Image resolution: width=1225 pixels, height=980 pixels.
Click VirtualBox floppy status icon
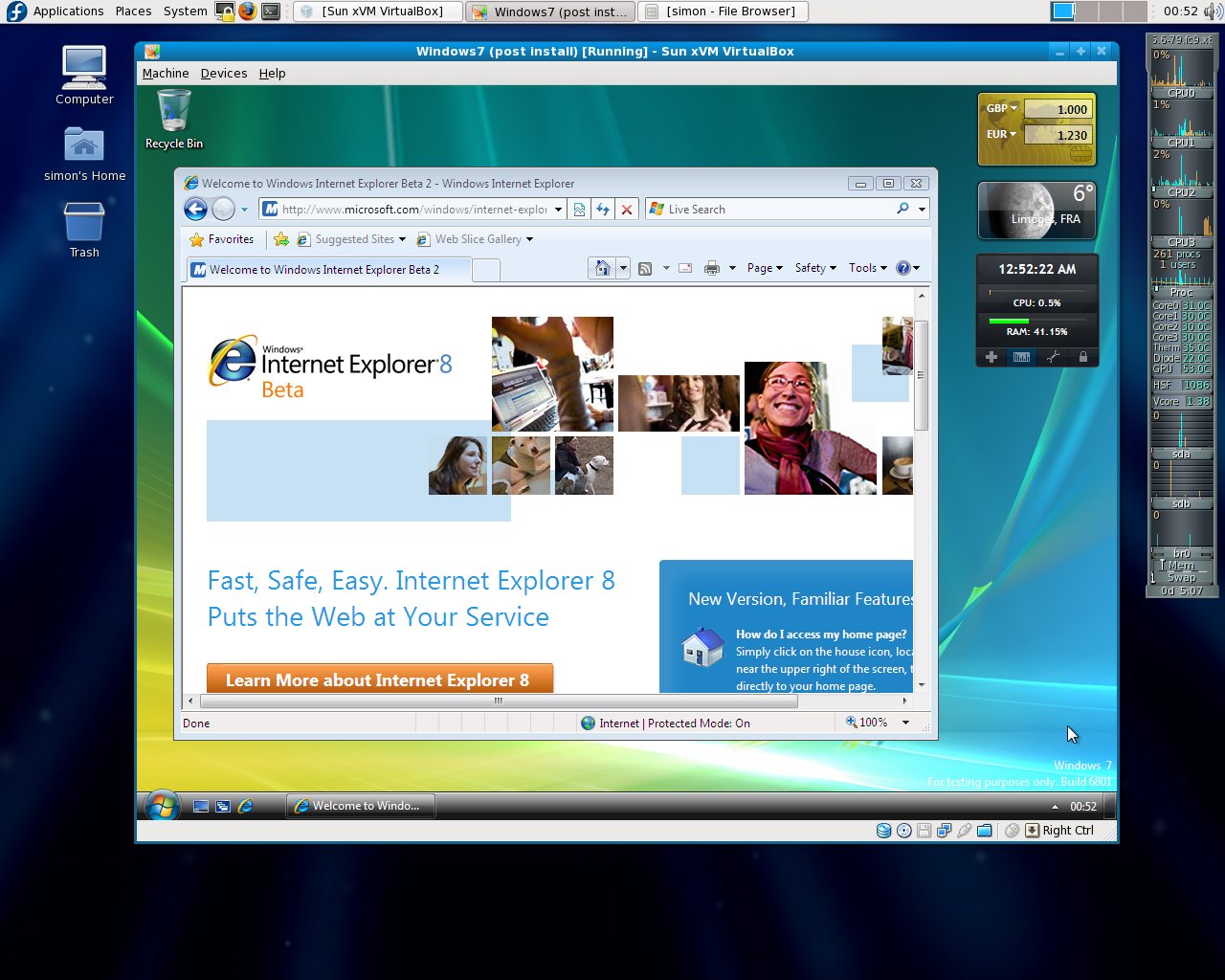[x=924, y=831]
